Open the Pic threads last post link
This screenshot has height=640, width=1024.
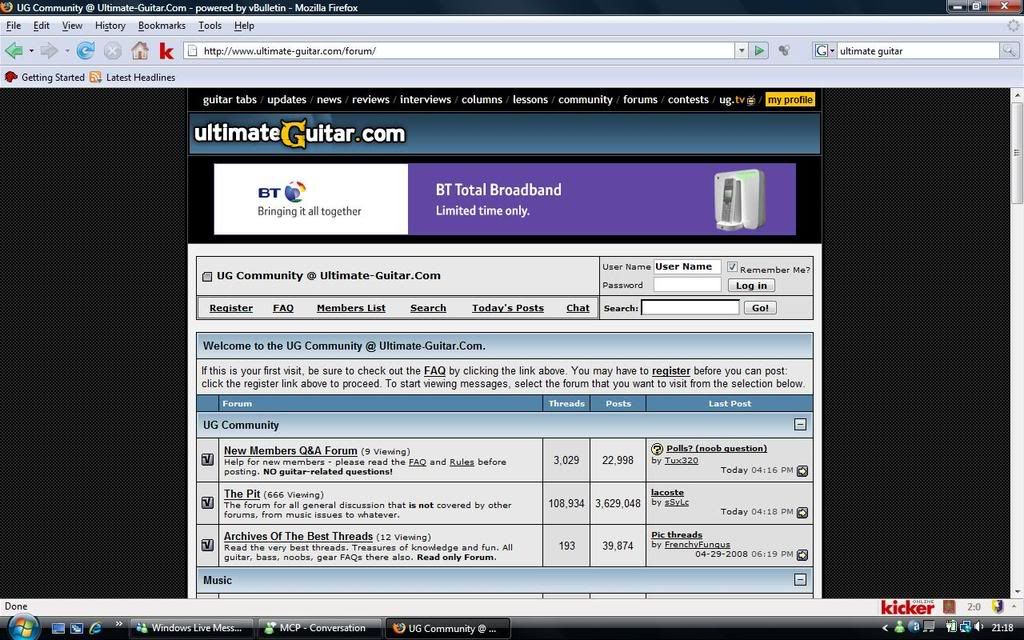pyautogui.click(x=676, y=534)
